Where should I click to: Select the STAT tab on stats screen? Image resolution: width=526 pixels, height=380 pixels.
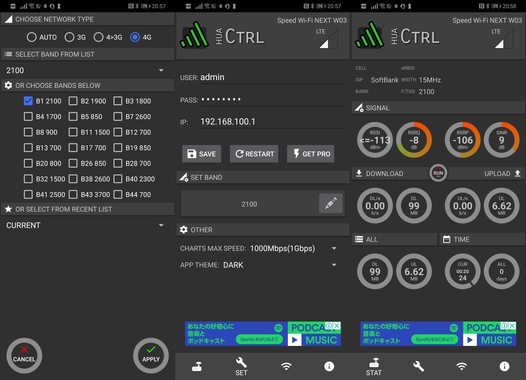(374, 366)
